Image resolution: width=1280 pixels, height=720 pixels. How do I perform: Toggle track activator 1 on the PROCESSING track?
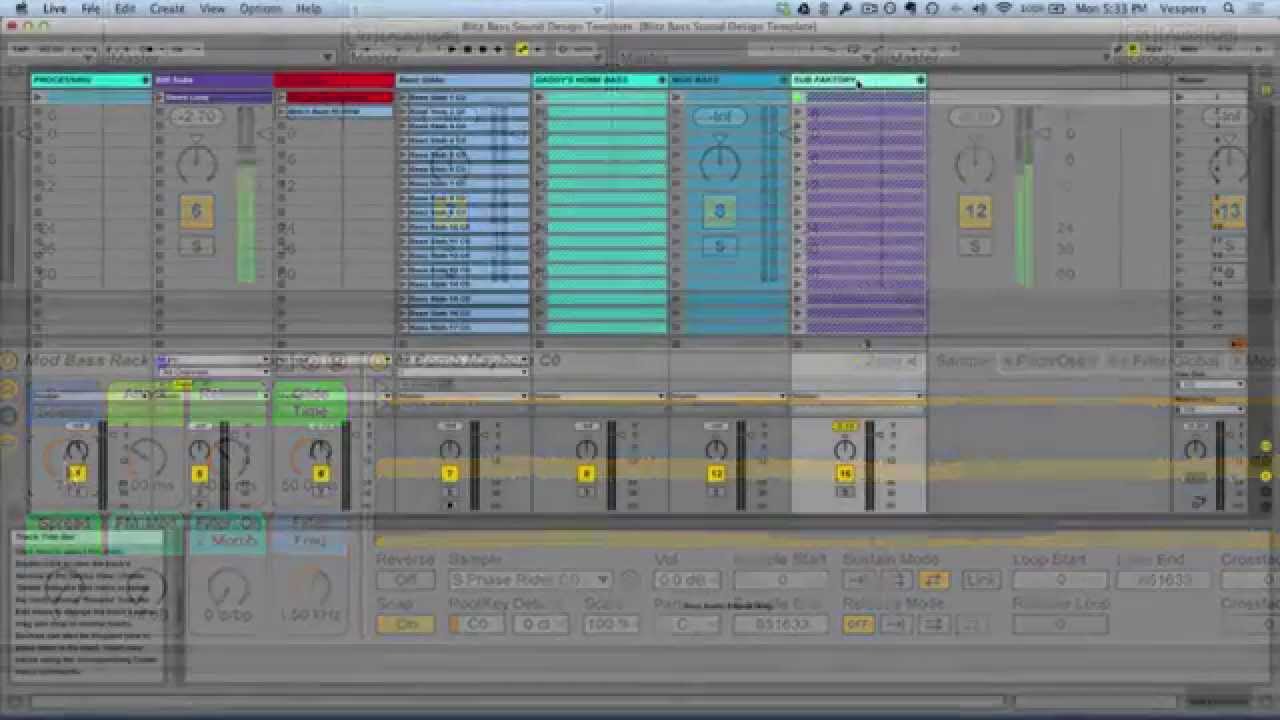[77, 474]
